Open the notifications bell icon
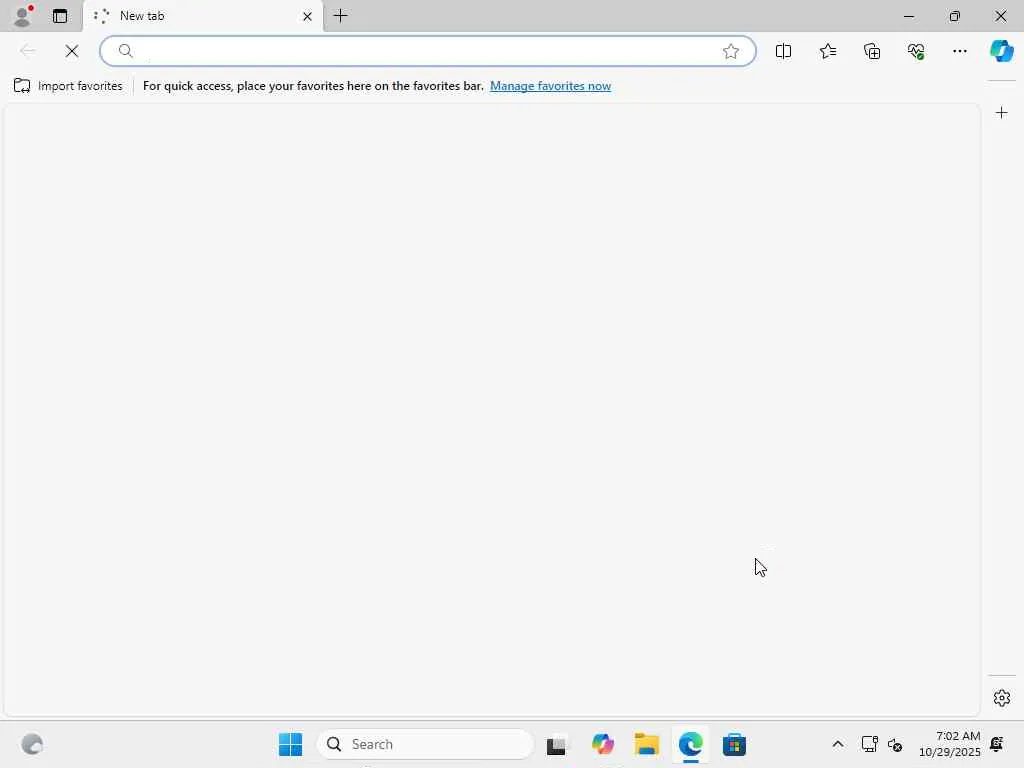Image resolution: width=1024 pixels, height=768 pixels. (x=997, y=744)
